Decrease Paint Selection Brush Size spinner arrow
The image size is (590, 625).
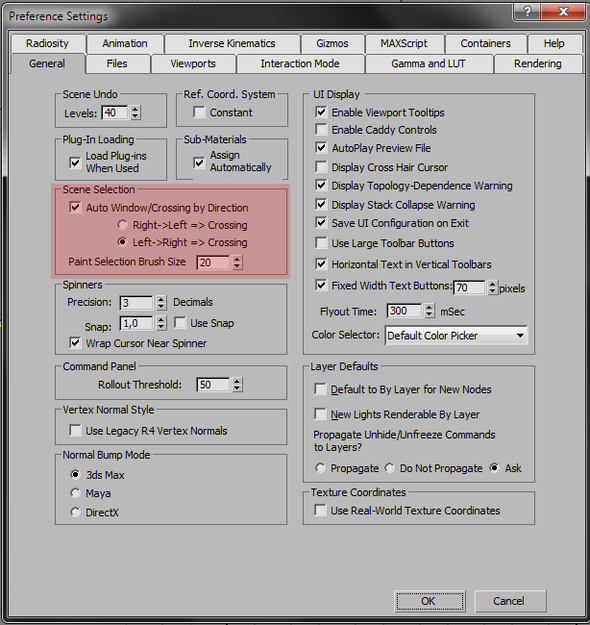pos(237,266)
